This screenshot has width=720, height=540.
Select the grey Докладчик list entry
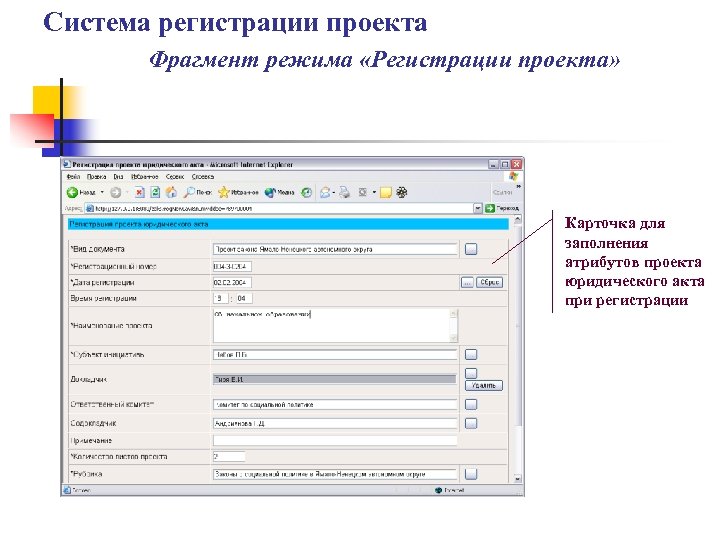tap(334, 379)
